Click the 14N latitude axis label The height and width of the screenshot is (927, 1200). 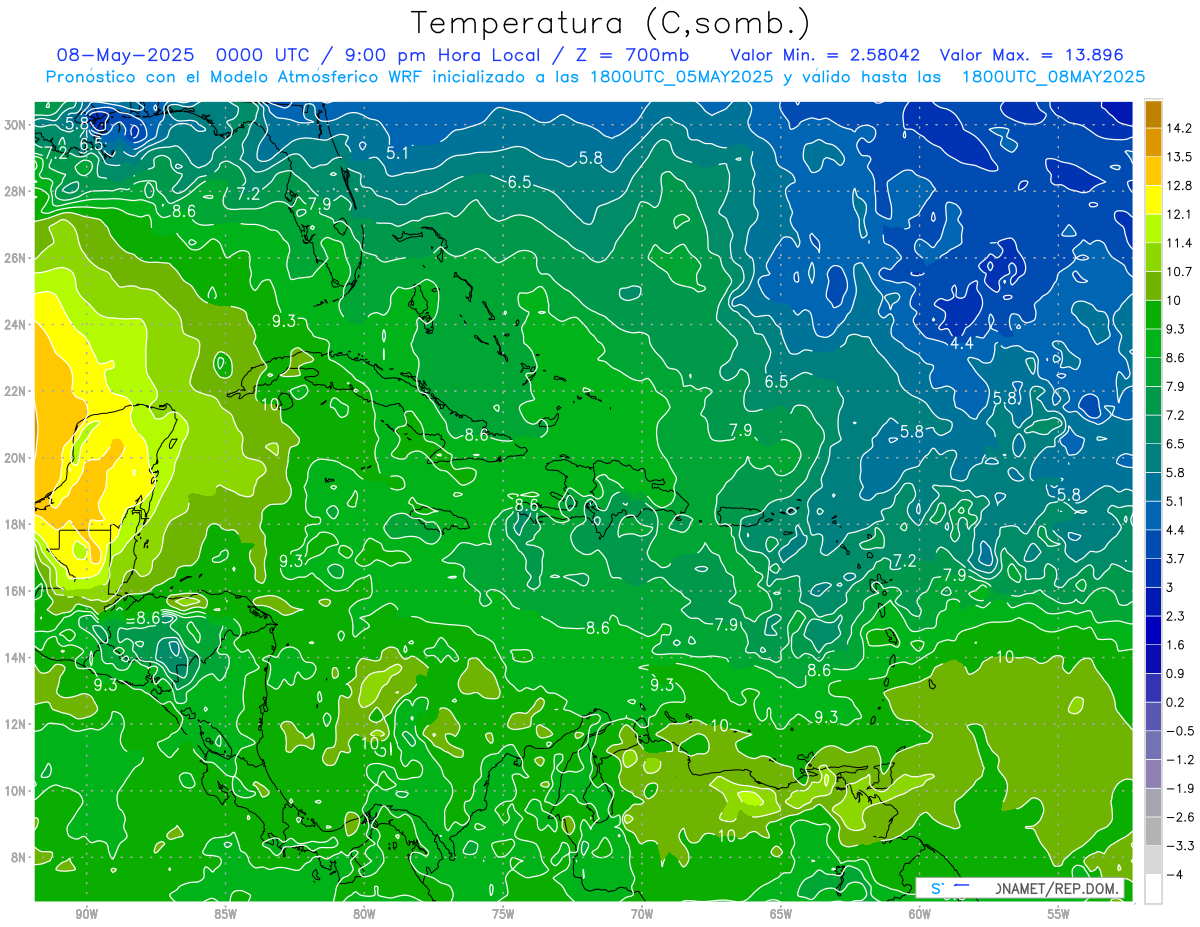click(14, 658)
